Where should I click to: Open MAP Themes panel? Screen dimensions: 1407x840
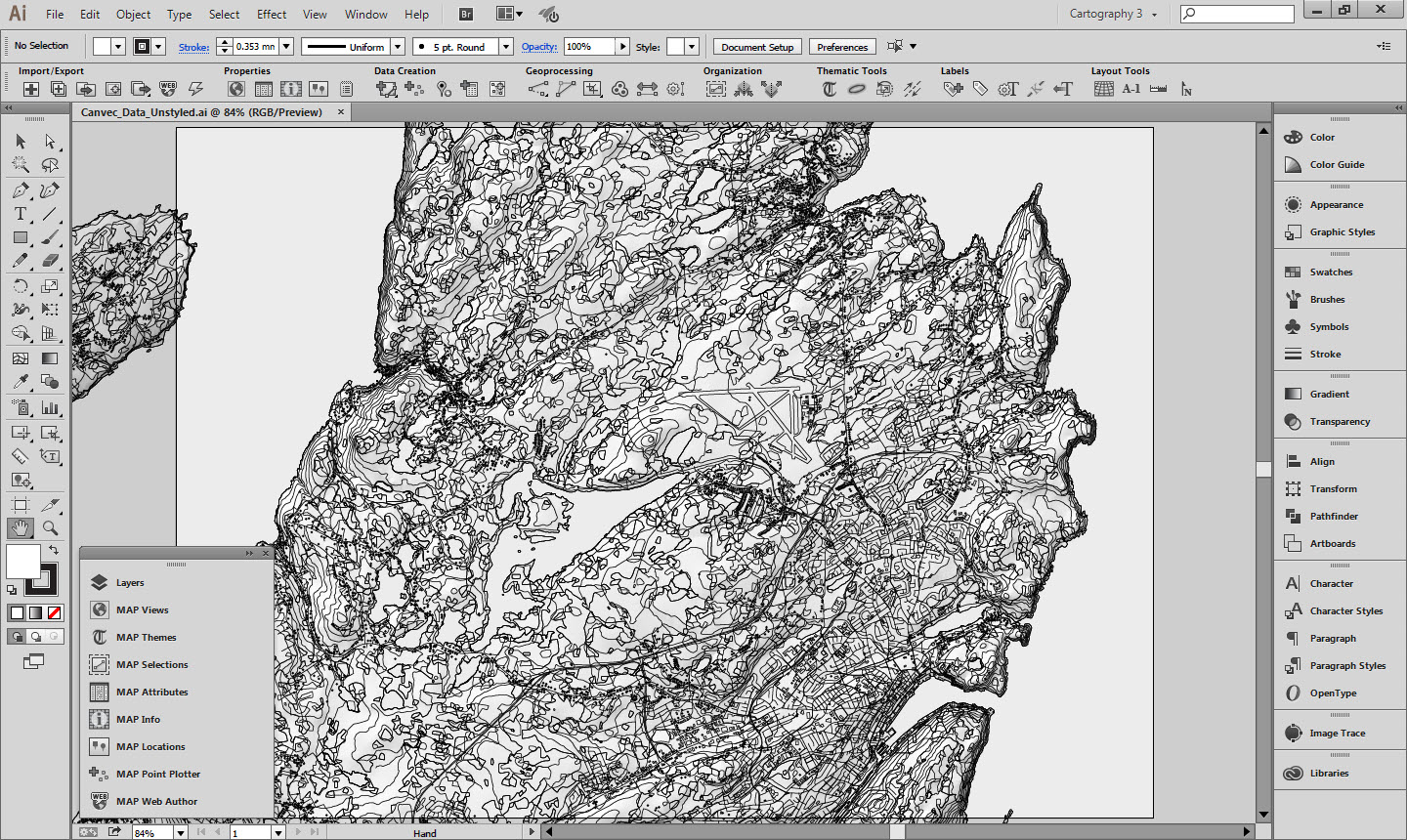[x=146, y=637]
